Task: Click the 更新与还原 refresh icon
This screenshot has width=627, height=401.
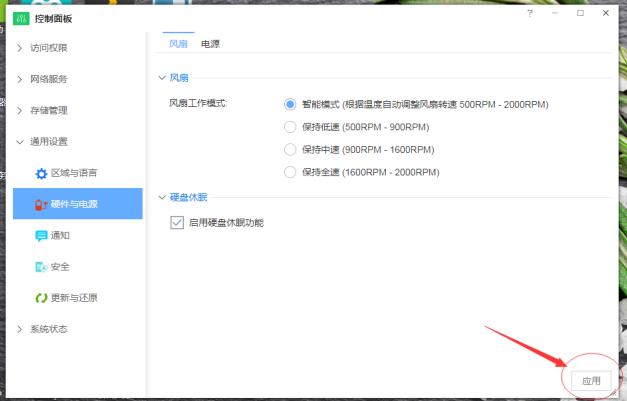Action: tap(41, 298)
